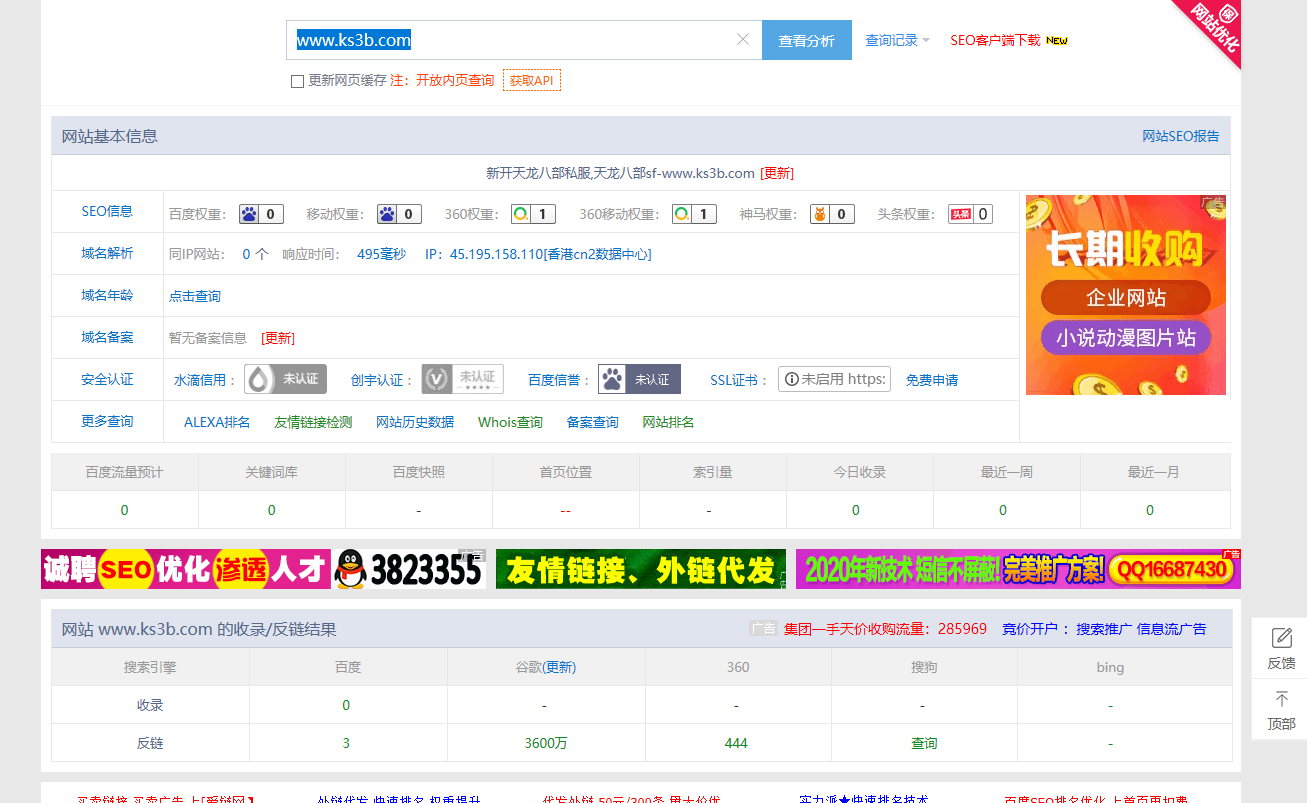Click the QQ penguin icon in ad banner

(x=350, y=568)
